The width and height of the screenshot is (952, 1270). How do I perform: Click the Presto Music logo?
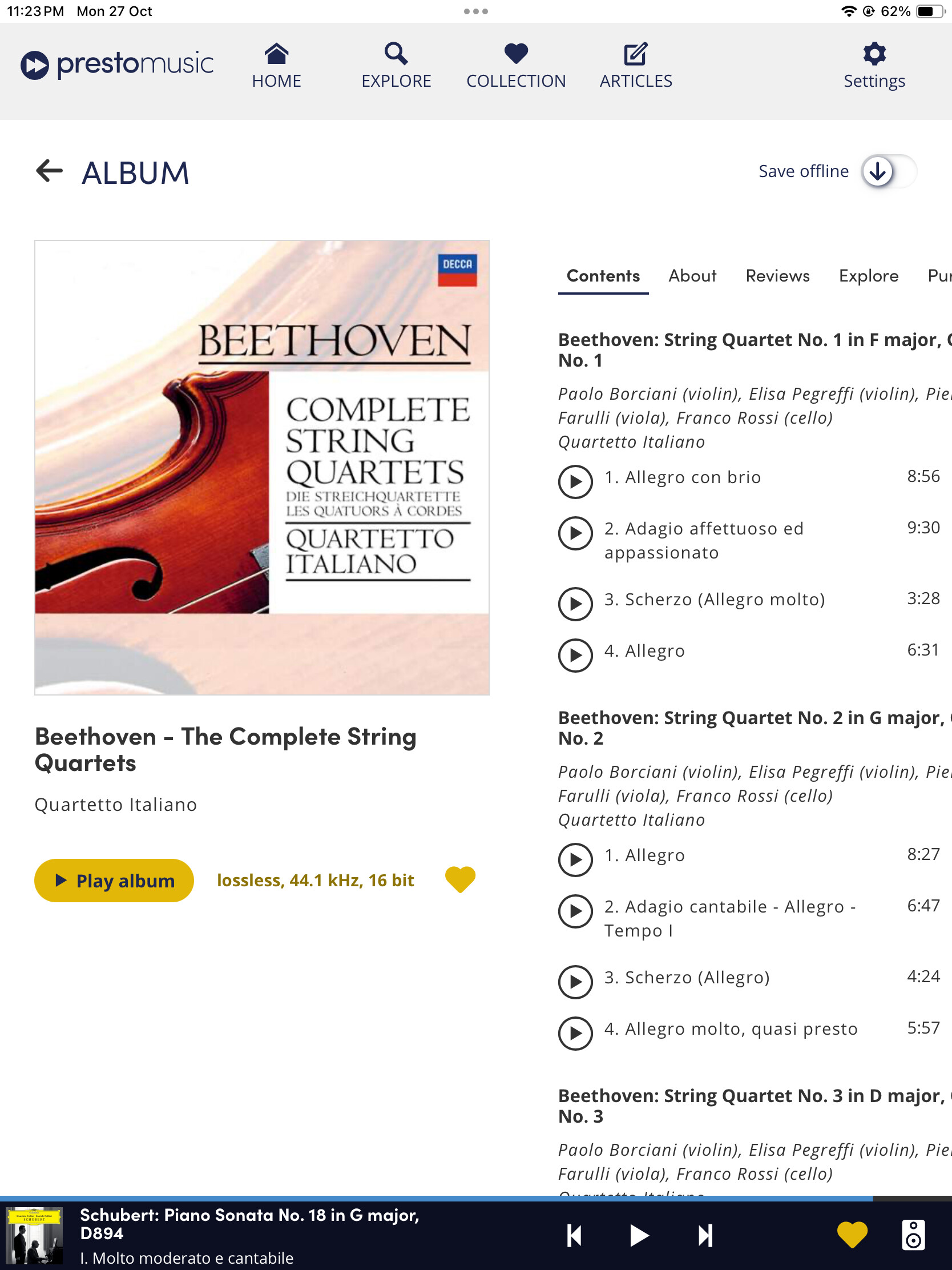tap(118, 65)
